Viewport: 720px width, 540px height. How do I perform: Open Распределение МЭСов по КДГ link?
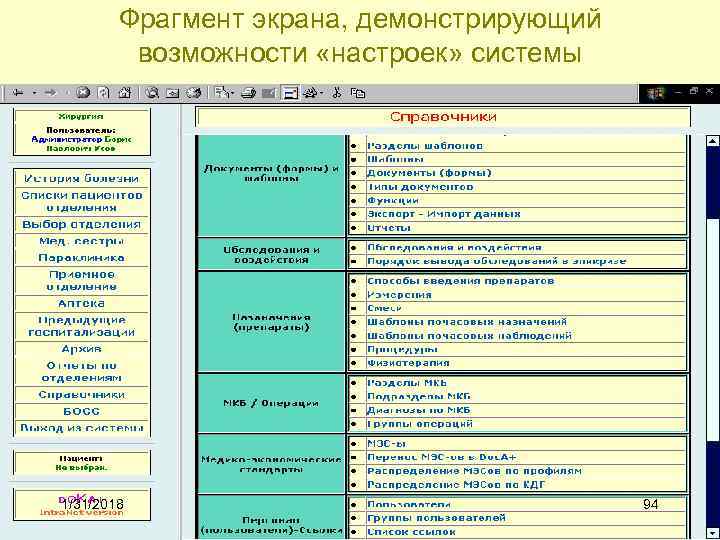coord(456,484)
